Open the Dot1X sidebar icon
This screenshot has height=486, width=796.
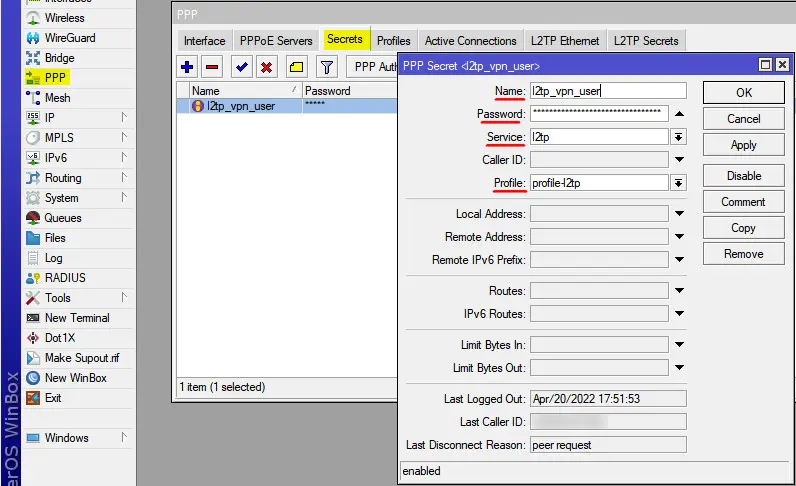point(33,338)
